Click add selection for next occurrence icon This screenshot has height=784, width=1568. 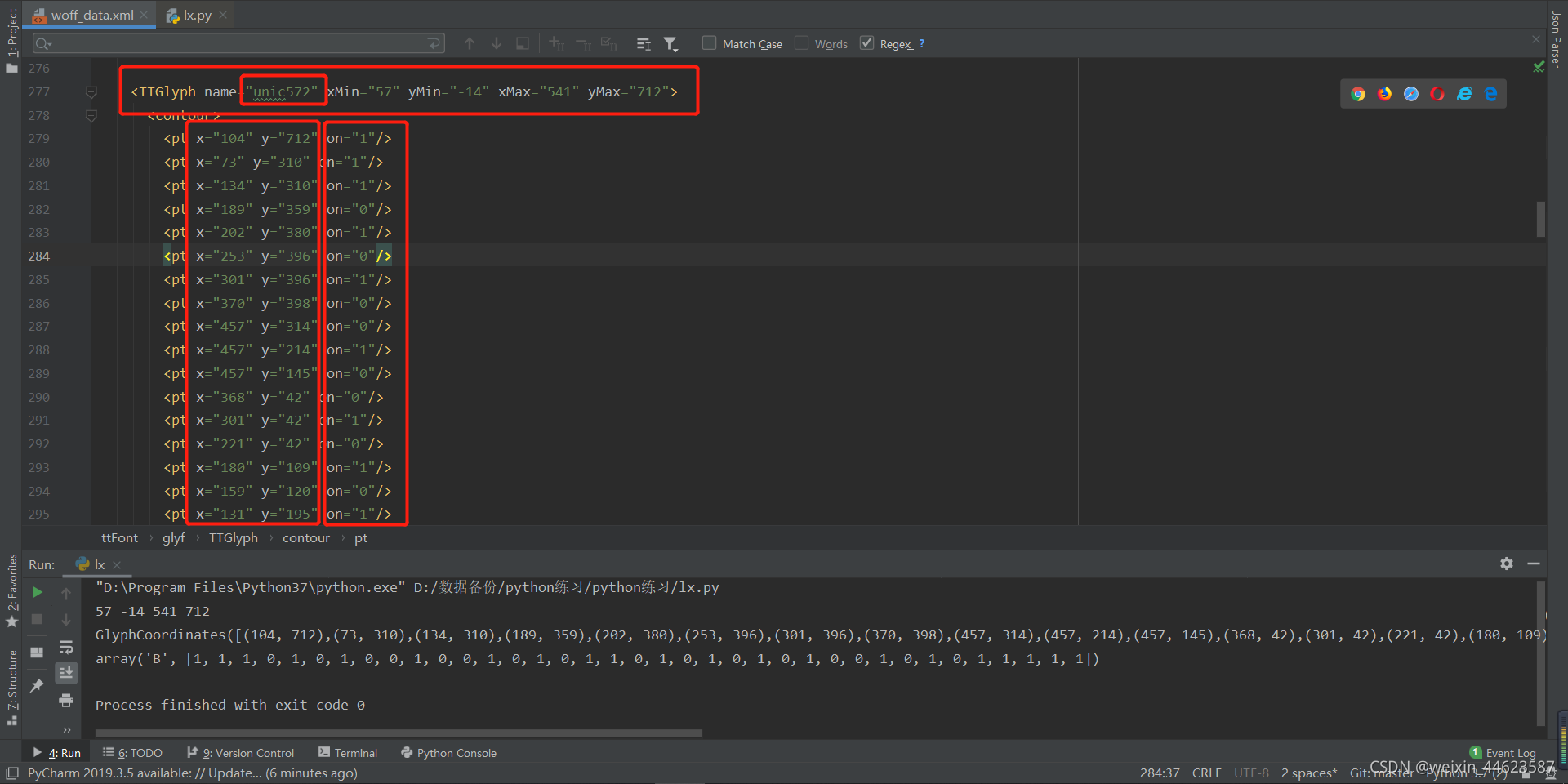[556, 43]
